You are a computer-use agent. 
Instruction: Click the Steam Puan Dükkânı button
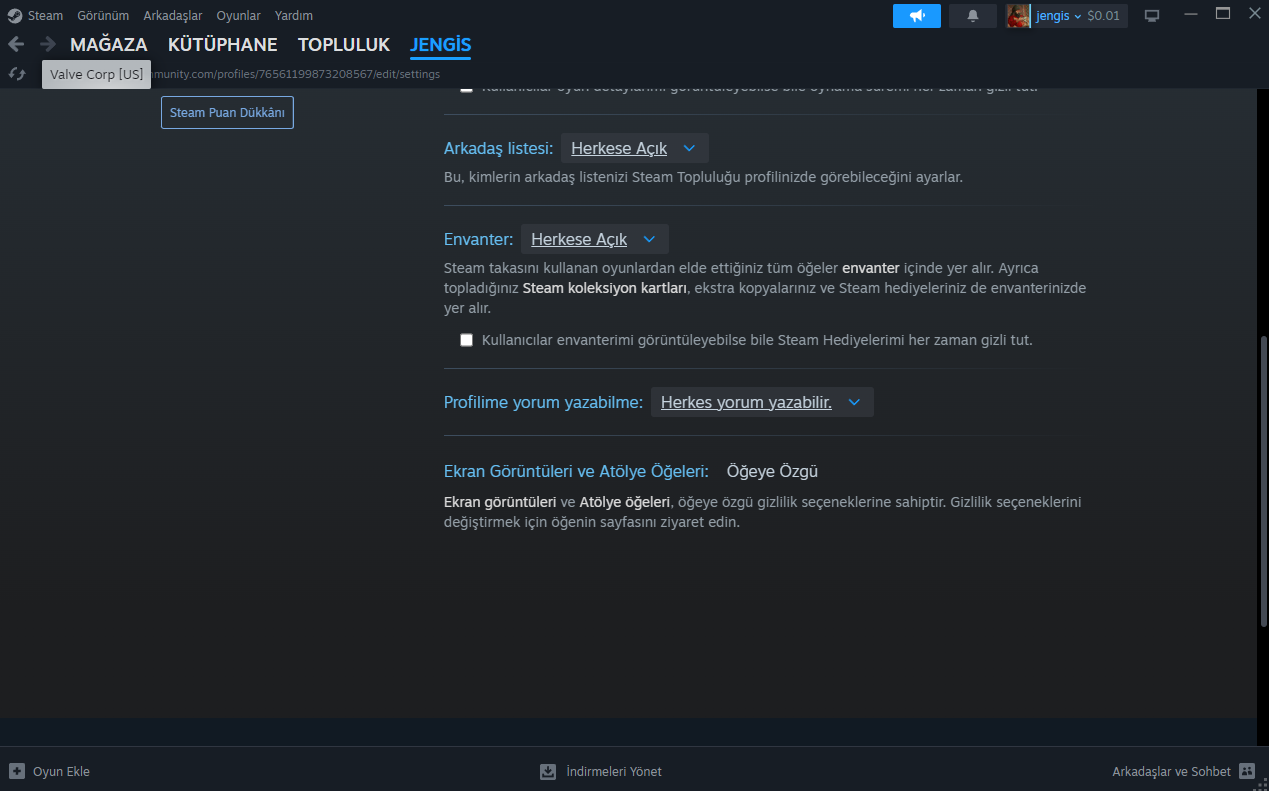227,113
